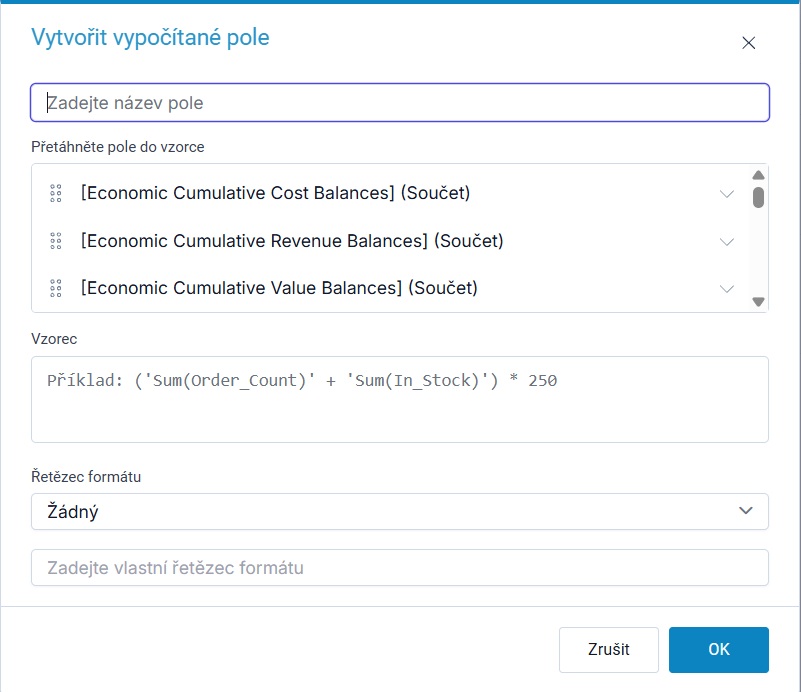
Task: Focus the Zadejte vlastní řetězec formátu field
Action: tap(399, 567)
